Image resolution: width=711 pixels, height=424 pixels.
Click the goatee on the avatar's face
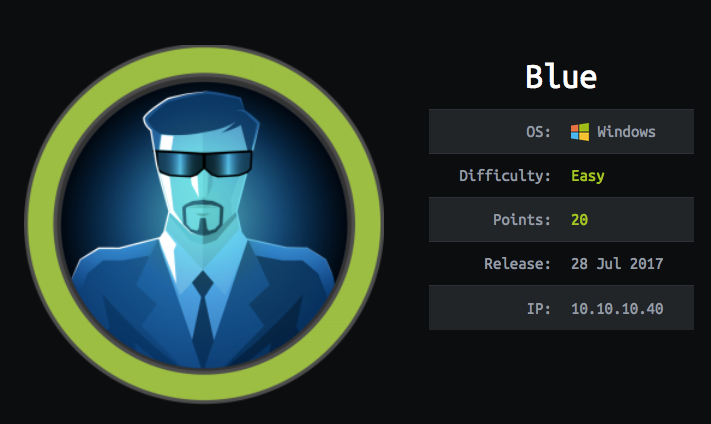[204, 217]
